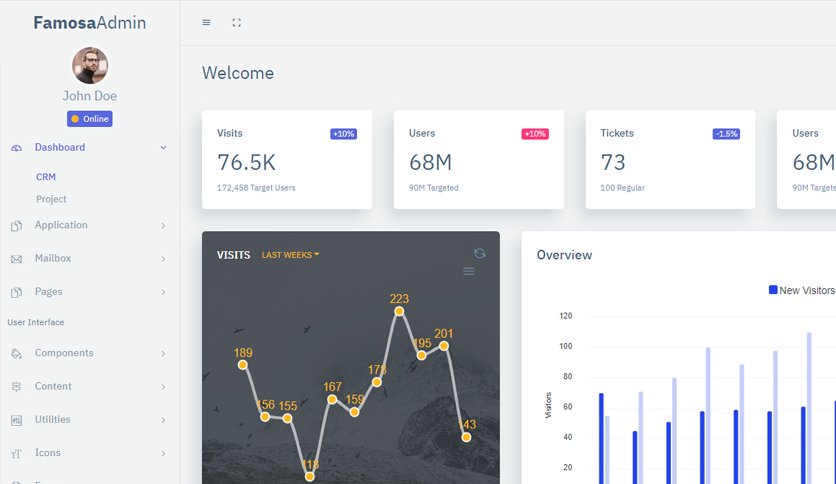Screen dimensions: 836x484
Task: Click the Content layout icon
Action: click(x=17, y=387)
